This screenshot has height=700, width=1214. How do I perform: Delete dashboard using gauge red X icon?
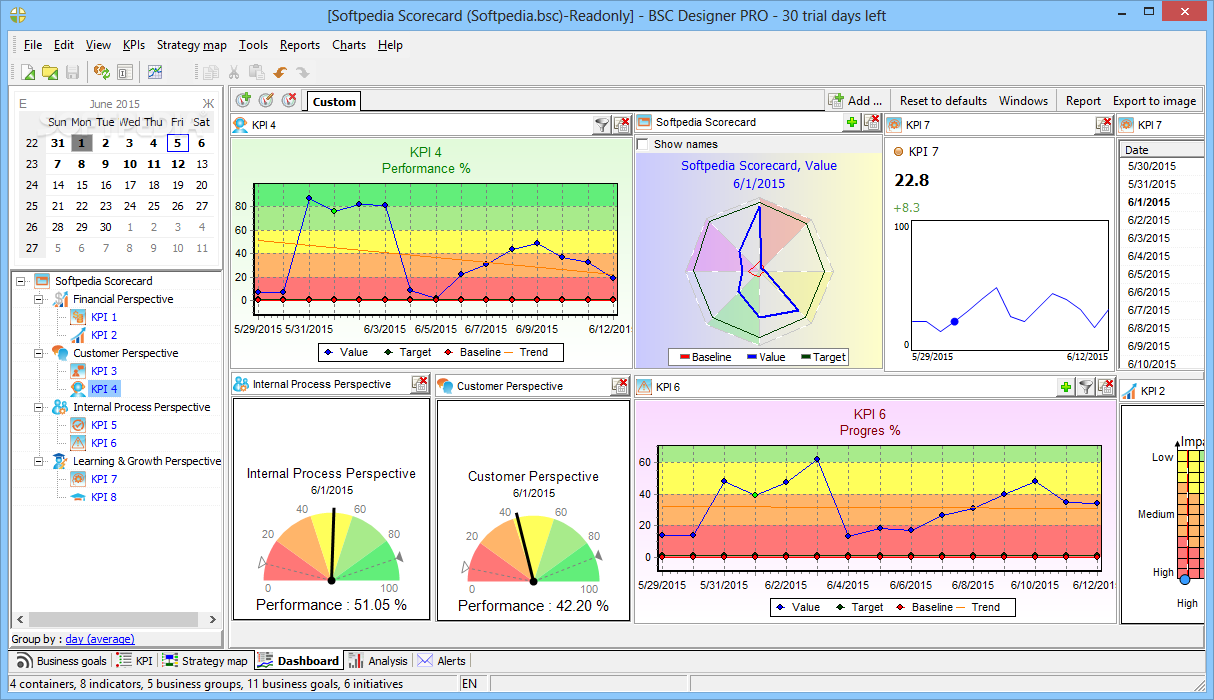click(289, 100)
